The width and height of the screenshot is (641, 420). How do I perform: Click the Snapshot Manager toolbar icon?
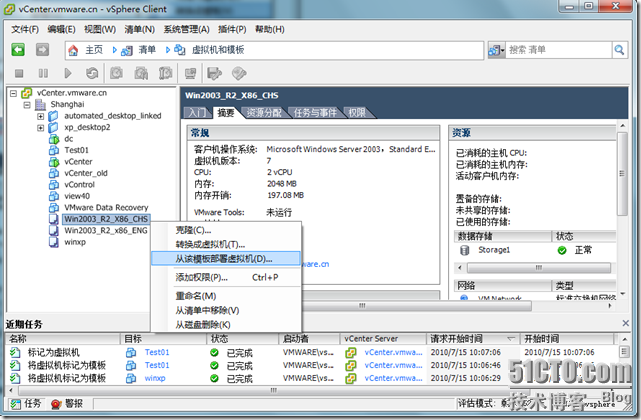point(165,74)
